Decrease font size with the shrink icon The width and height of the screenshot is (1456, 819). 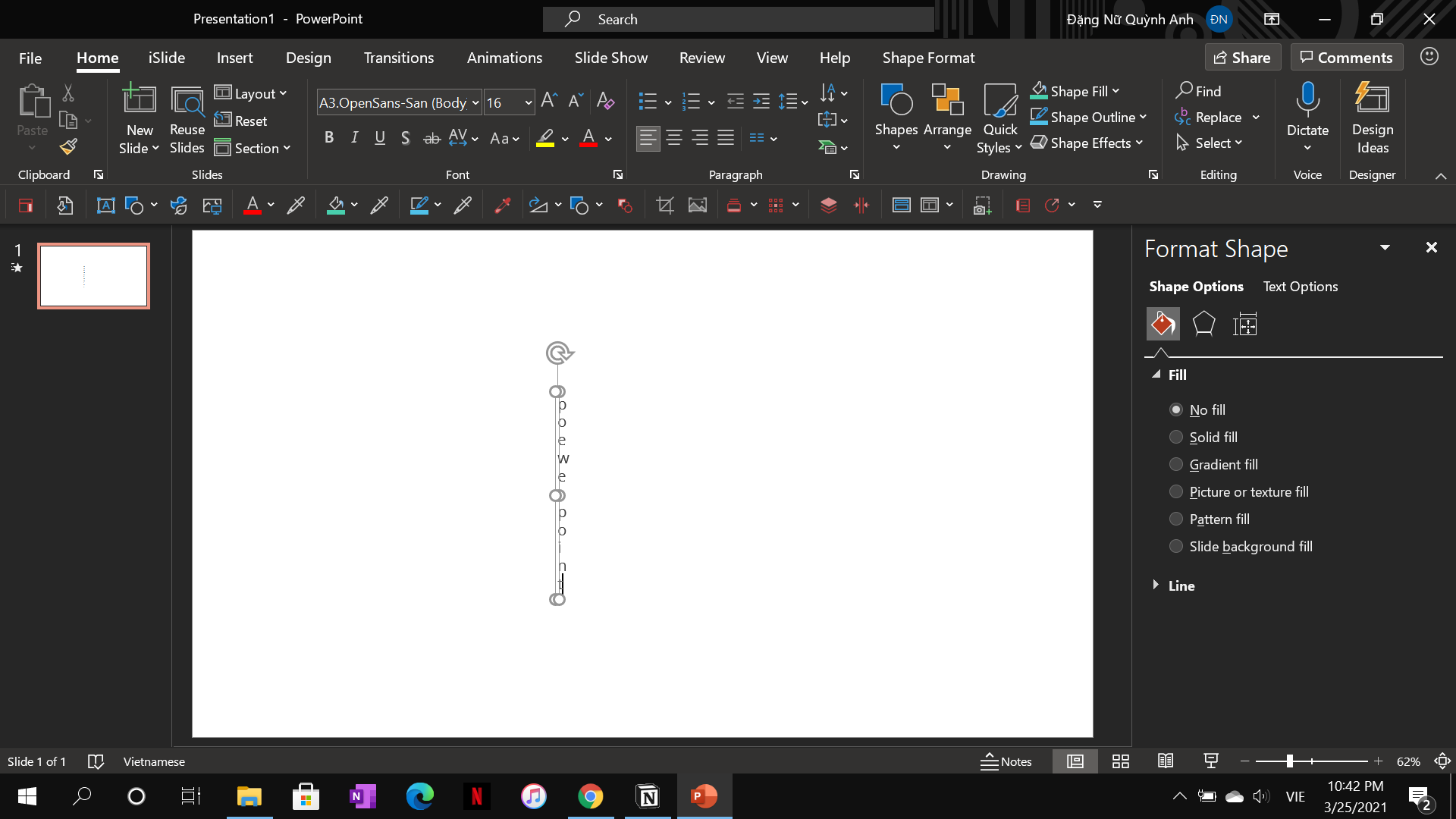coord(576,101)
